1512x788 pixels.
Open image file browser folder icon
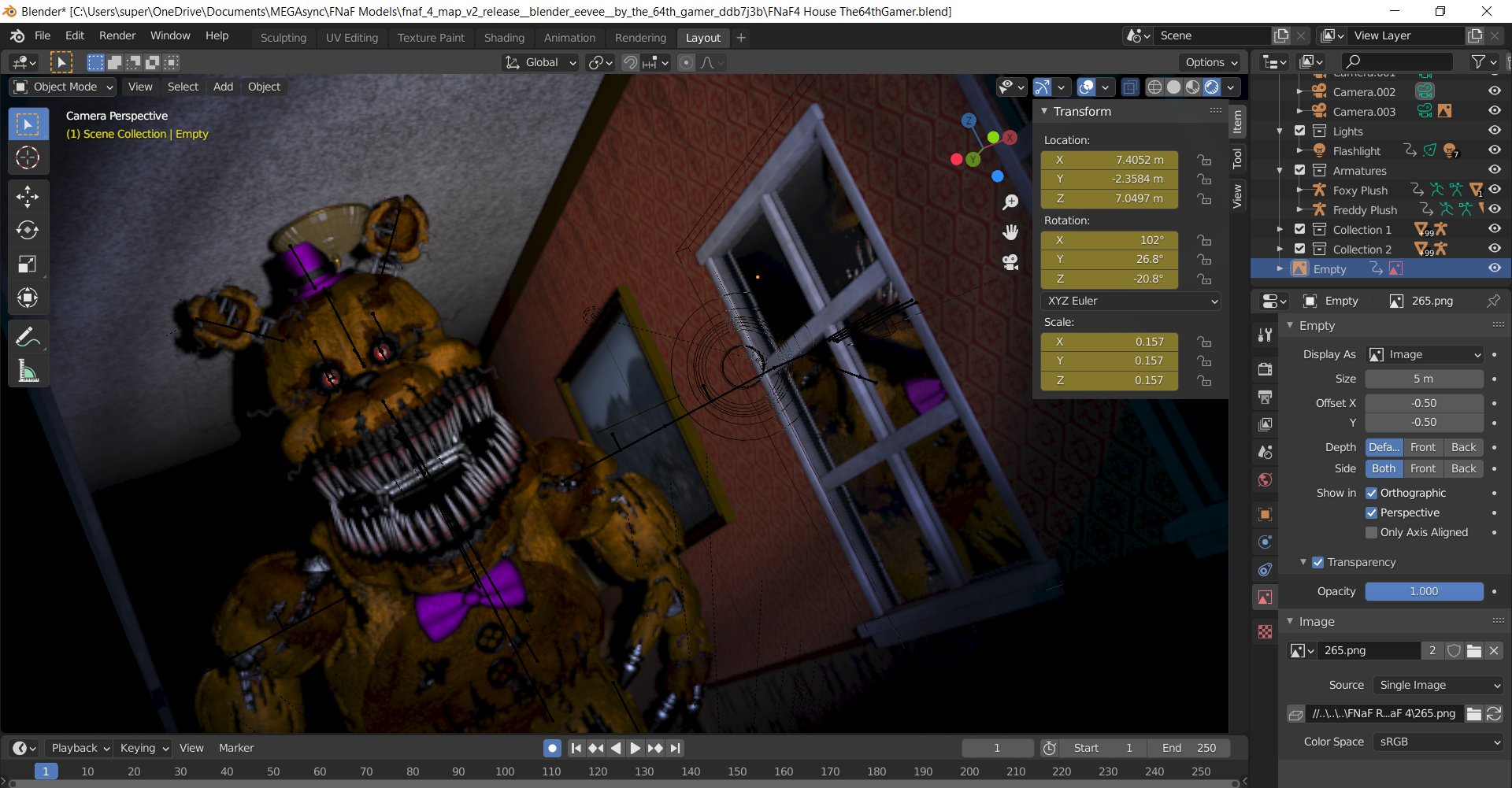(1474, 651)
